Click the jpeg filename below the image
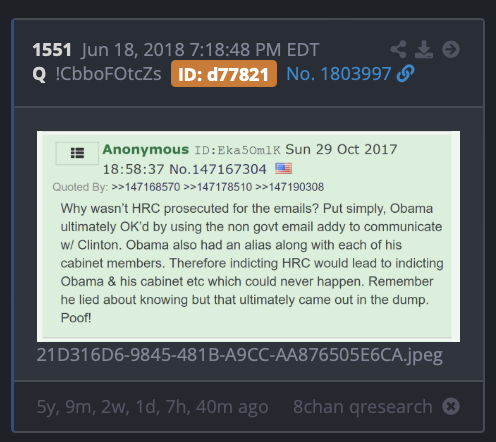496x442 pixels. (240, 355)
